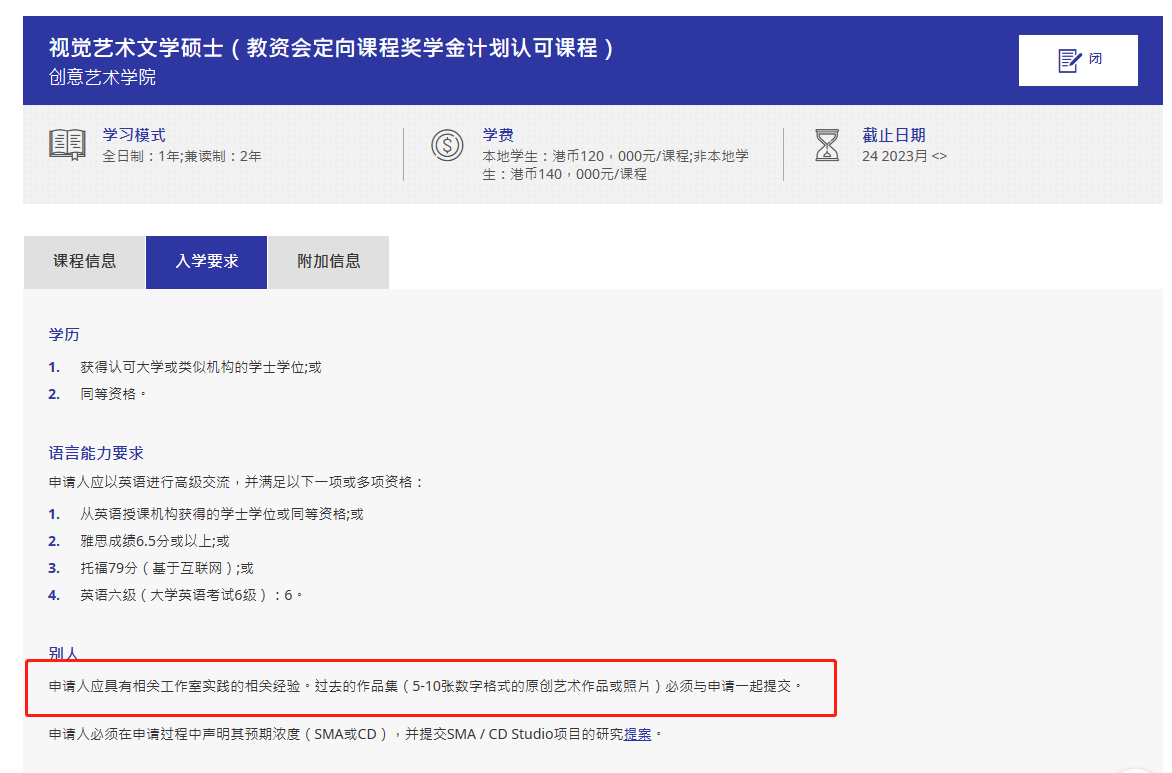The image size is (1172, 773).
Task: Click the 语言能力要求 section heading
Action: (96, 453)
